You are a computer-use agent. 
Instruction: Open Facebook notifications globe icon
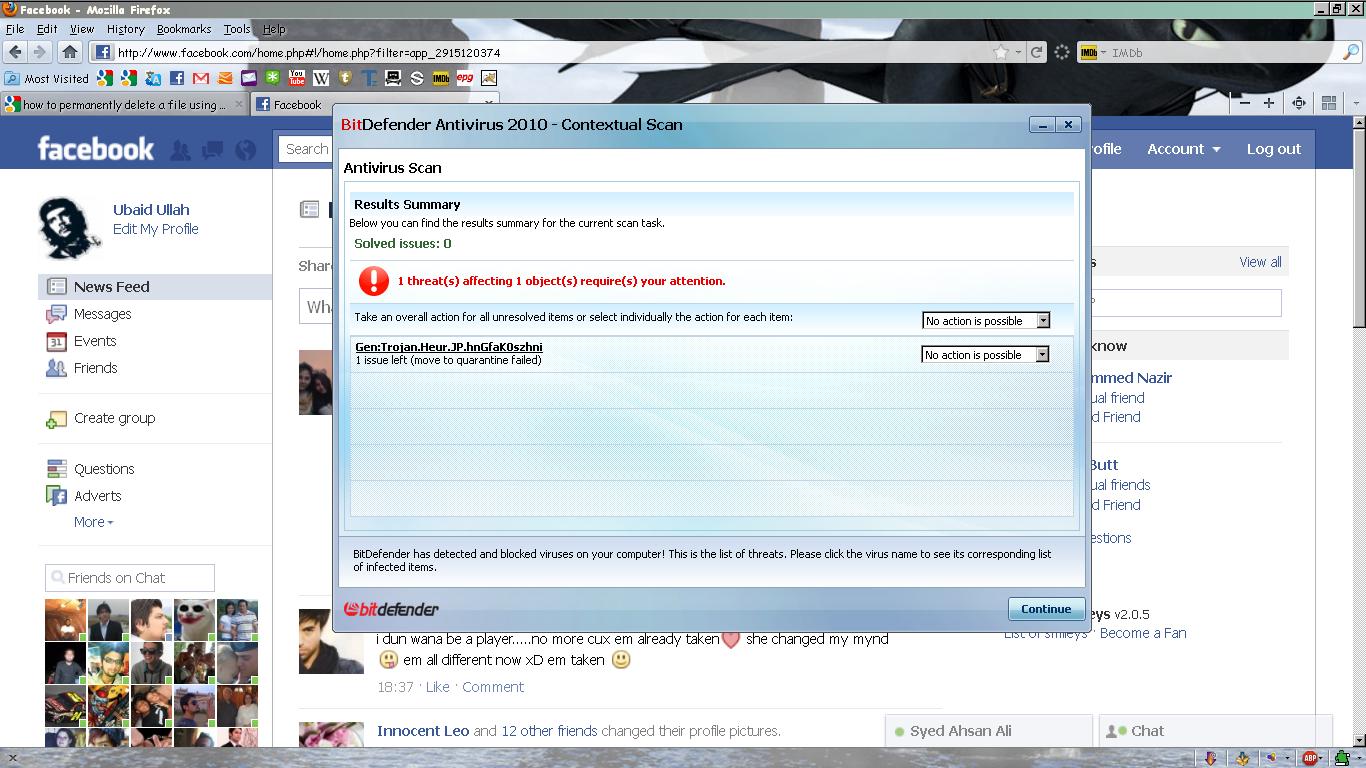click(x=245, y=150)
